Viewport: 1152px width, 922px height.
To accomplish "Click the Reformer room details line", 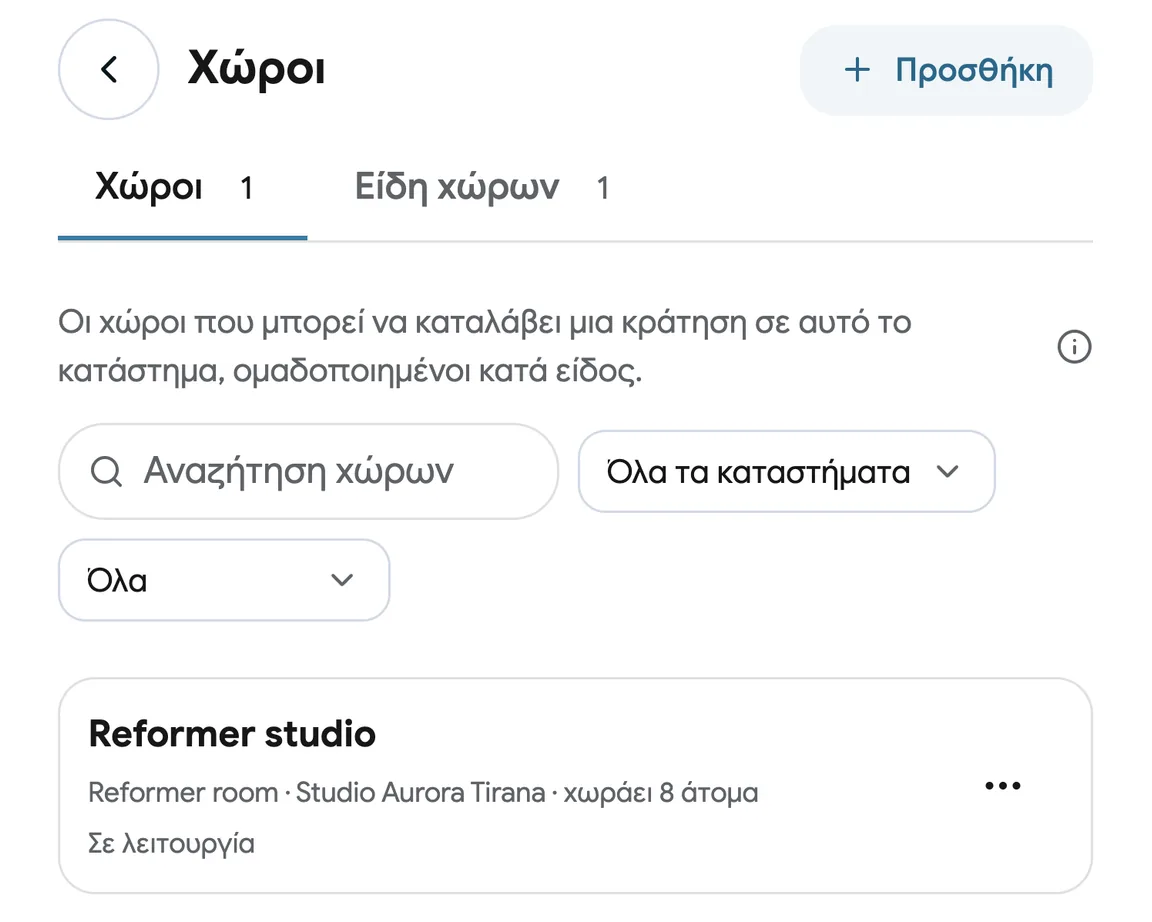I will (423, 793).
